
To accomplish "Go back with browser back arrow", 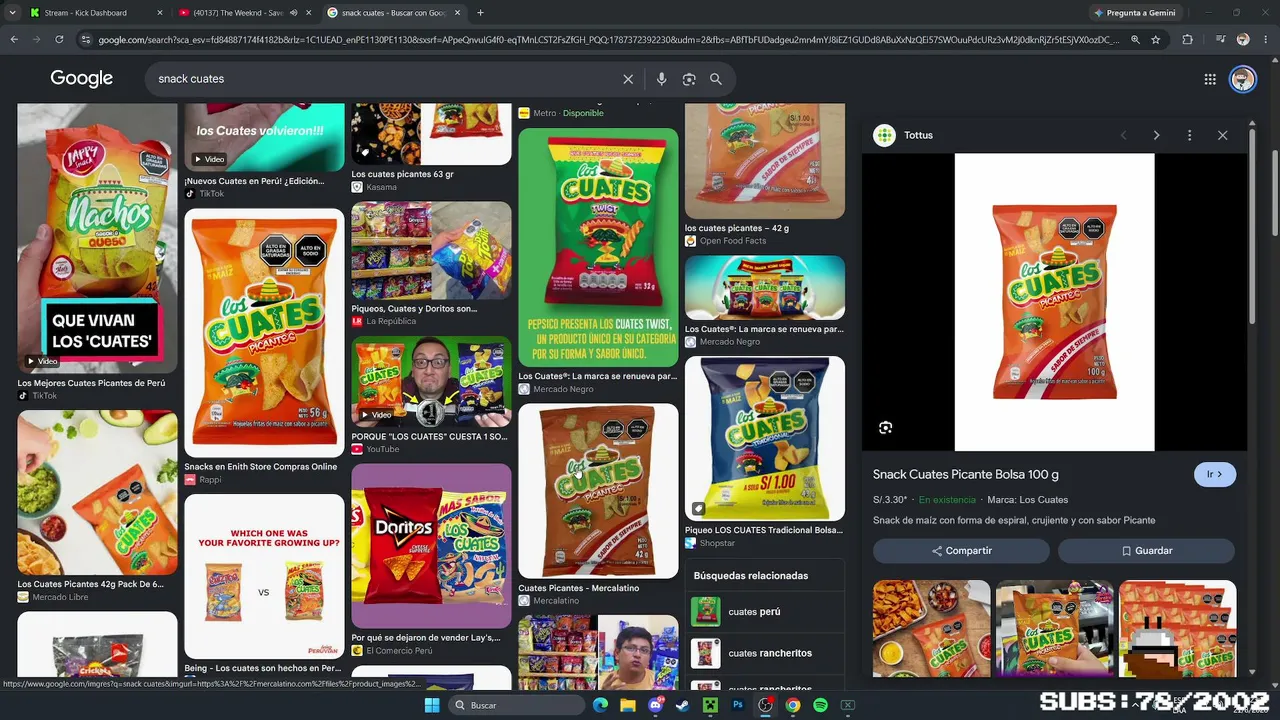I will pos(14,39).
